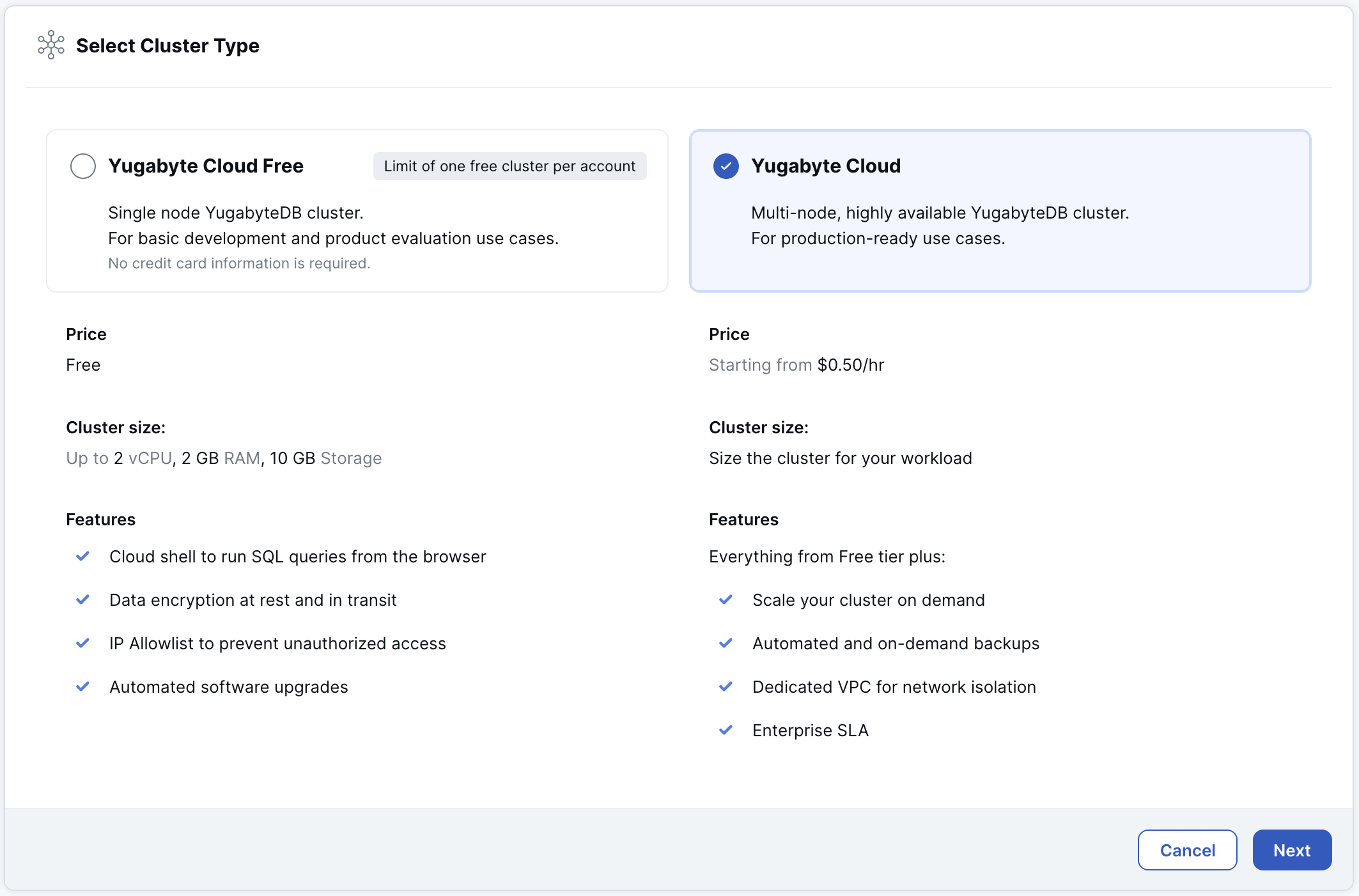Click the 'Select Cluster Type' dialog title
Screen dimensions: 1359x896
click(x=167, y=45)
